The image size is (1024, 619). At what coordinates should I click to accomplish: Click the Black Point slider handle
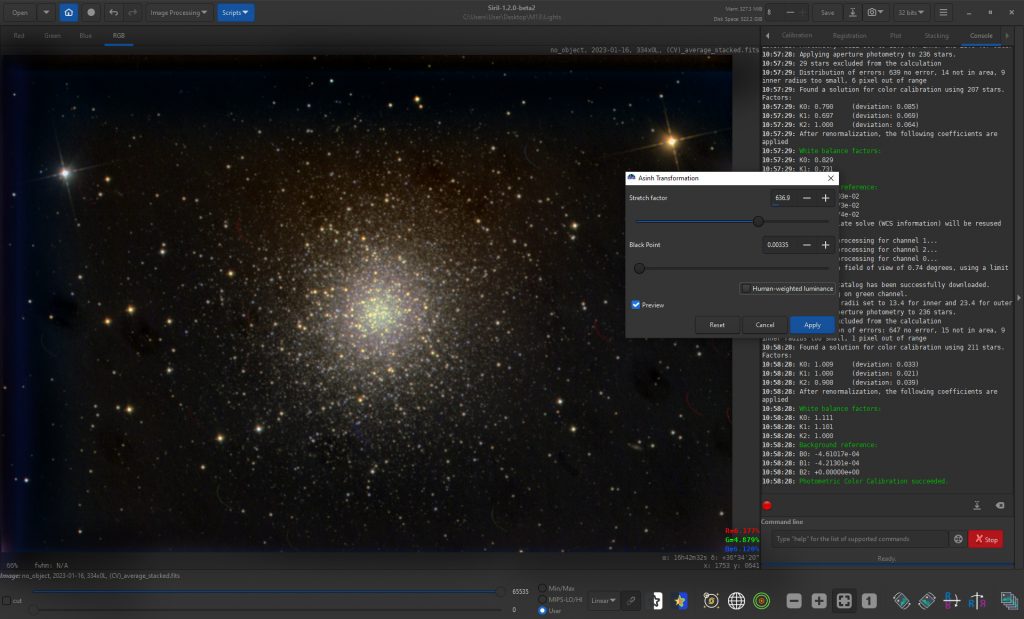639,268
